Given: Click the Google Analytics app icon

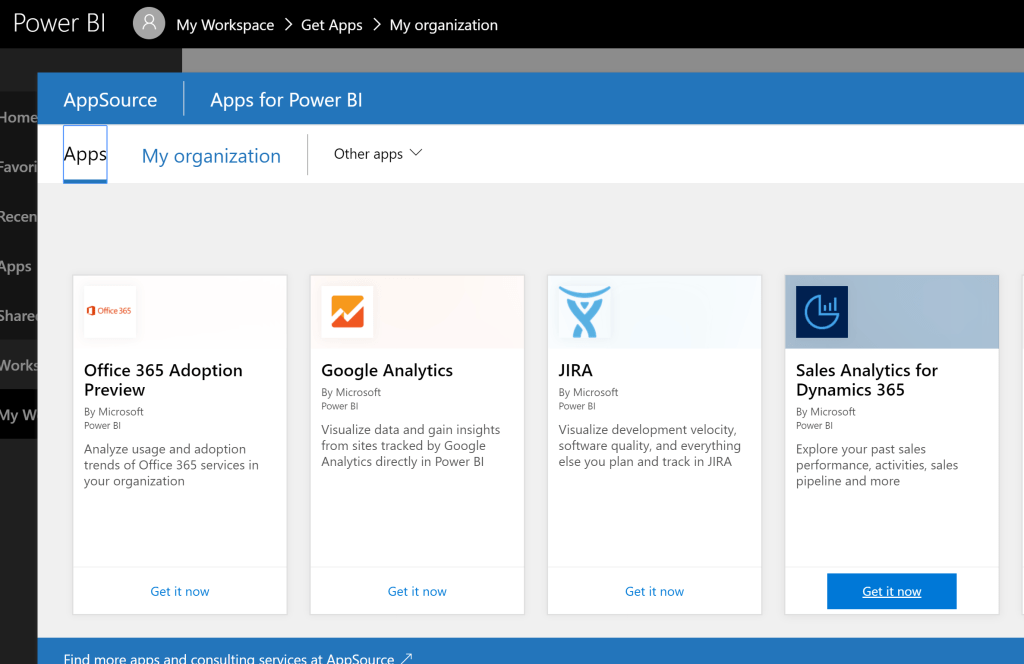Looking at the screenshot, I should pos(347,311).
